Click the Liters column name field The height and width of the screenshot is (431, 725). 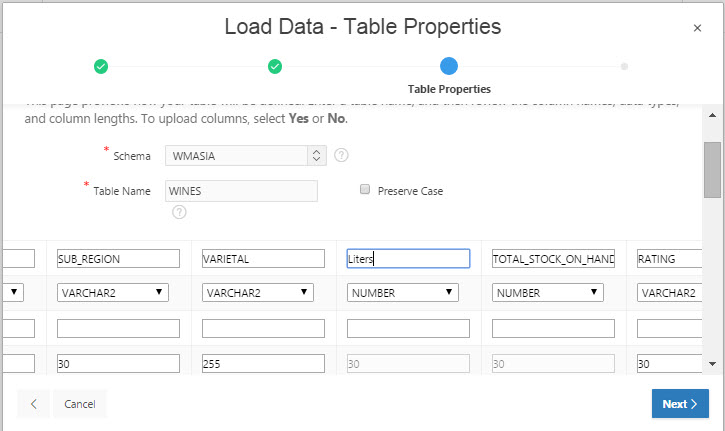pos(407,259)
